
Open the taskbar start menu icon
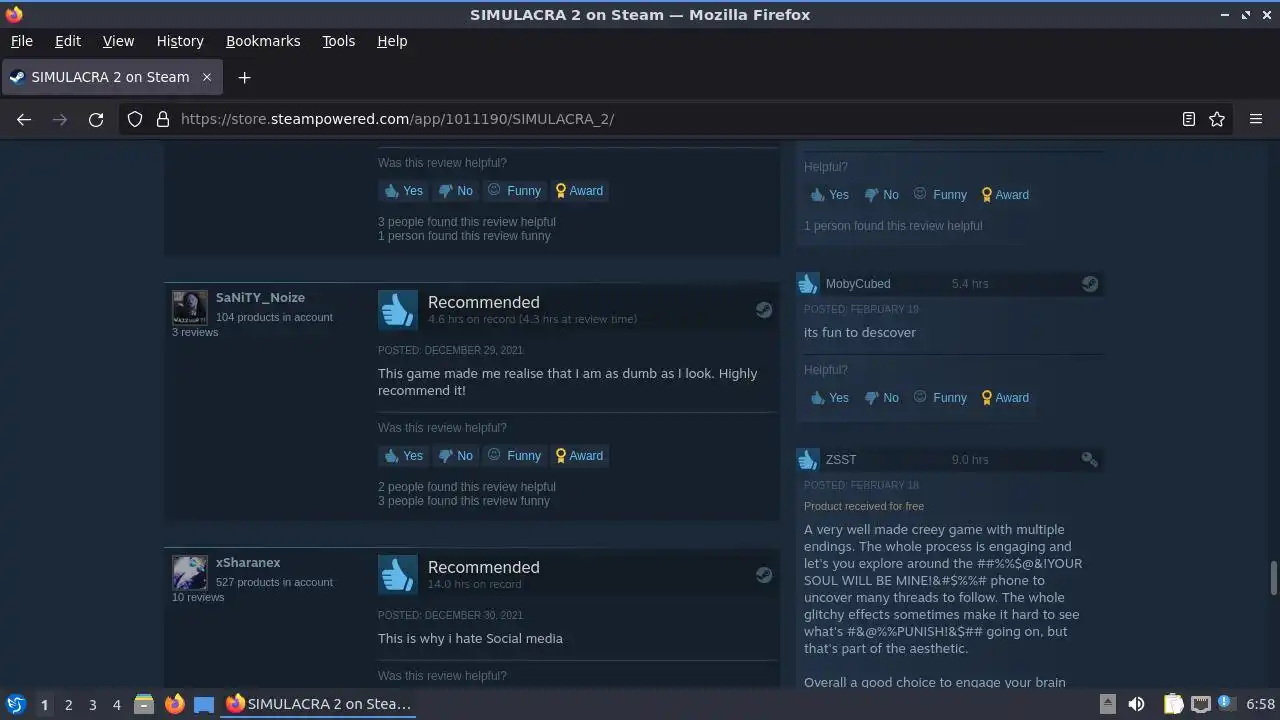coord(15,704)
